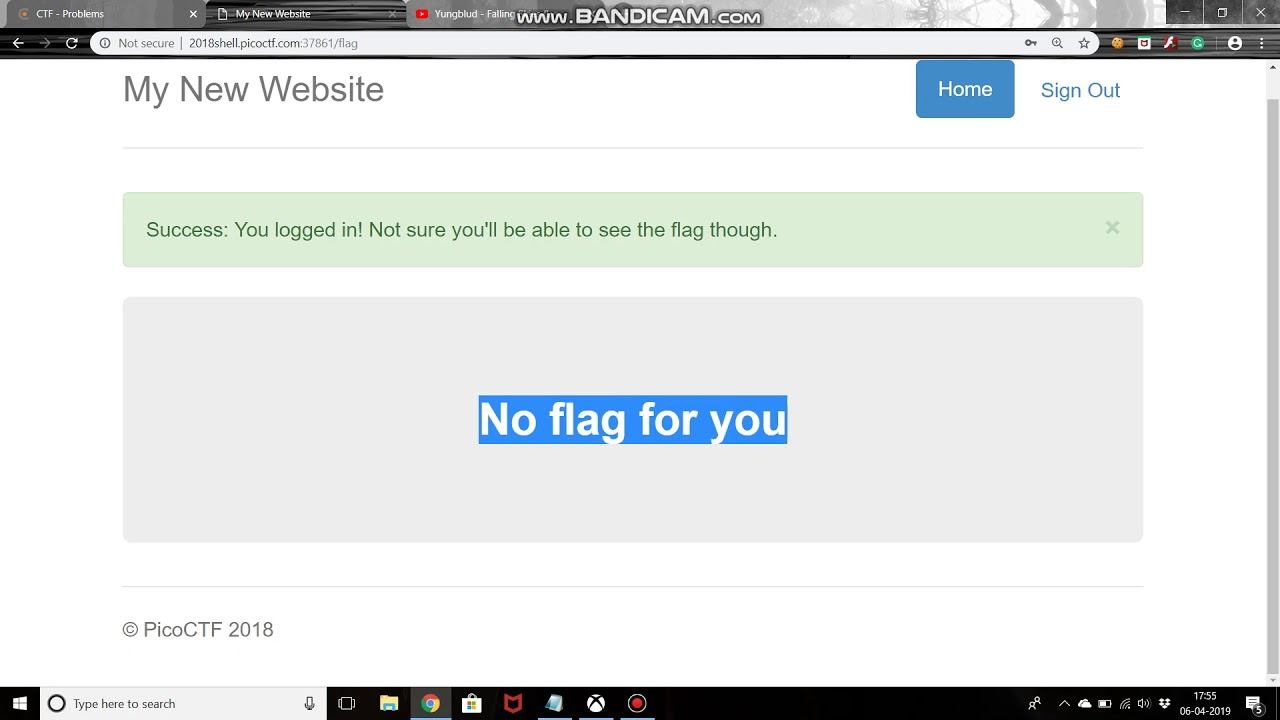
Task: Click the browser forward arrow
Action: [x=45, y=43]
